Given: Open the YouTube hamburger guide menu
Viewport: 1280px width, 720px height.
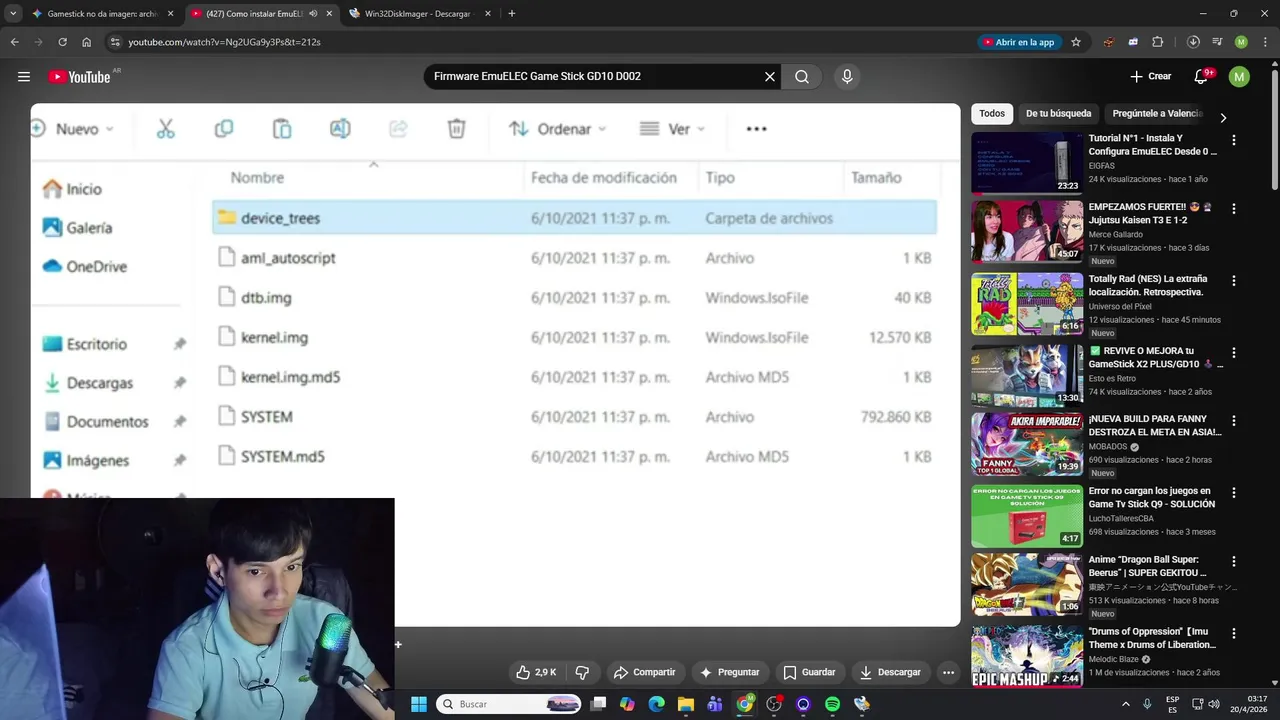Looking at the screenshot, I should click(24, 77).
